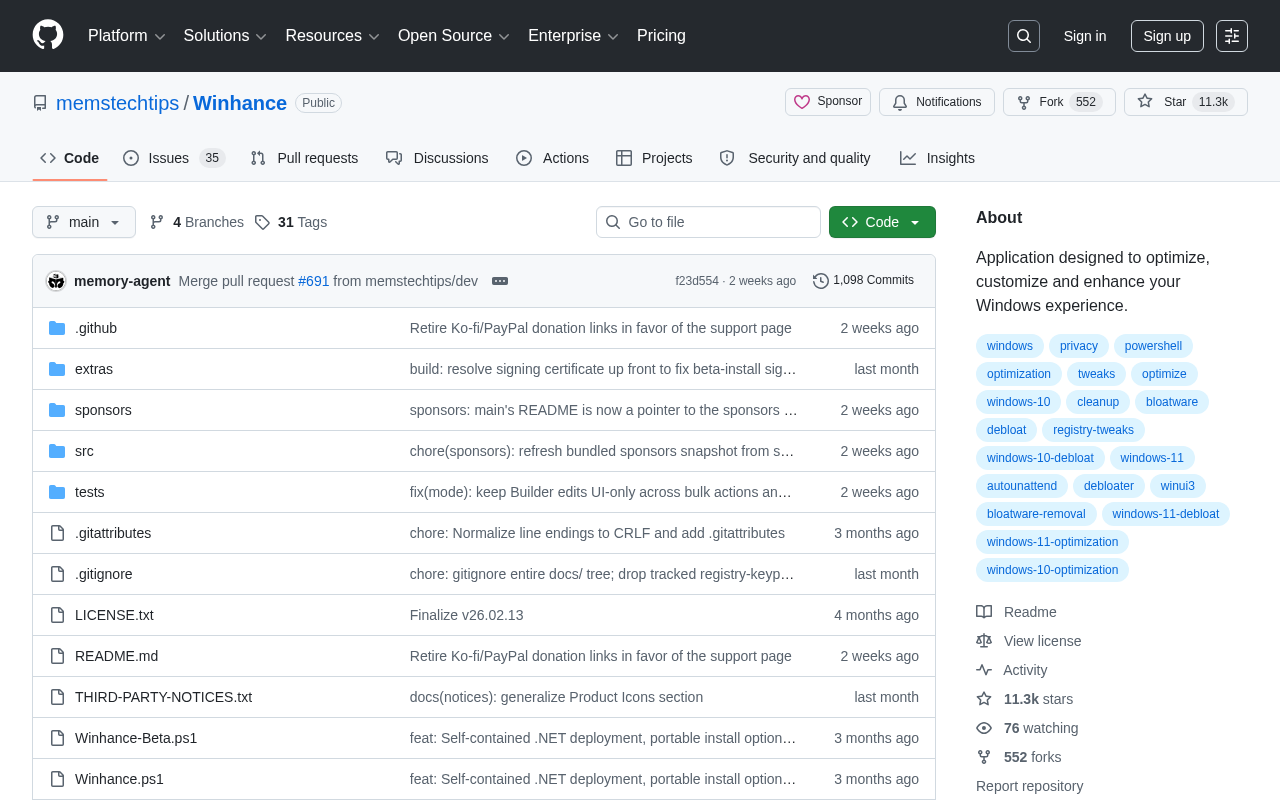The image size is (1280, 800).
Task: Open commit history clock icon
Action: (821, 281)
